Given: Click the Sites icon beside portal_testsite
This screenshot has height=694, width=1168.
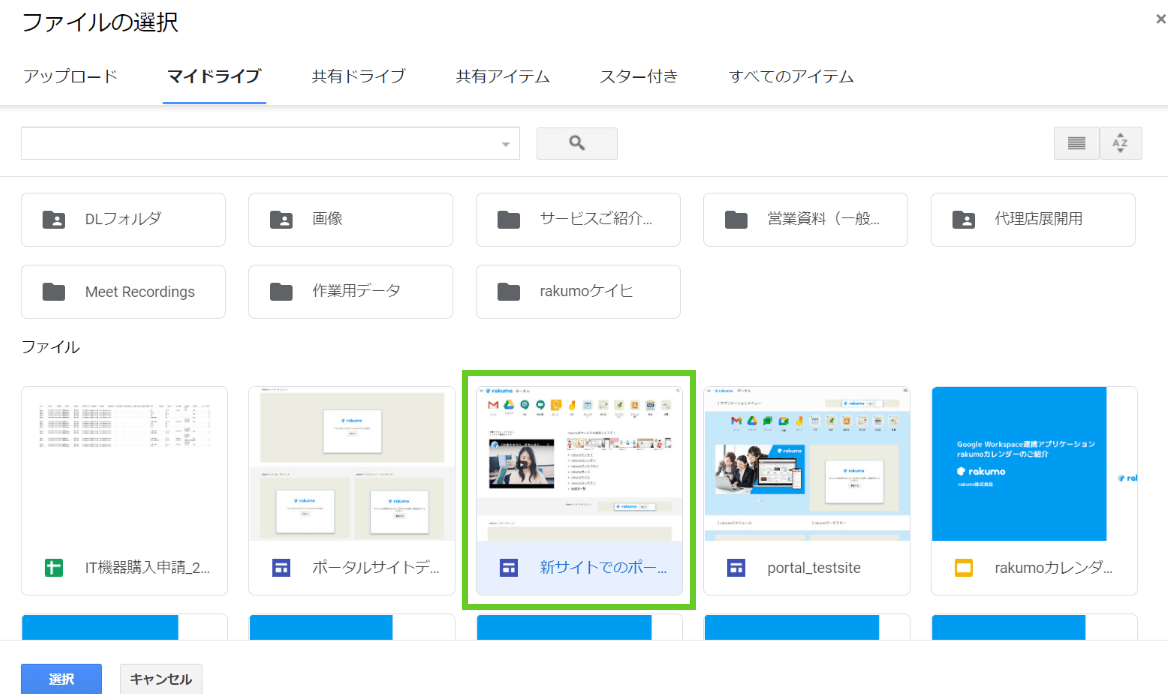Looking at the screenshot, I should (x=736, y=568).
